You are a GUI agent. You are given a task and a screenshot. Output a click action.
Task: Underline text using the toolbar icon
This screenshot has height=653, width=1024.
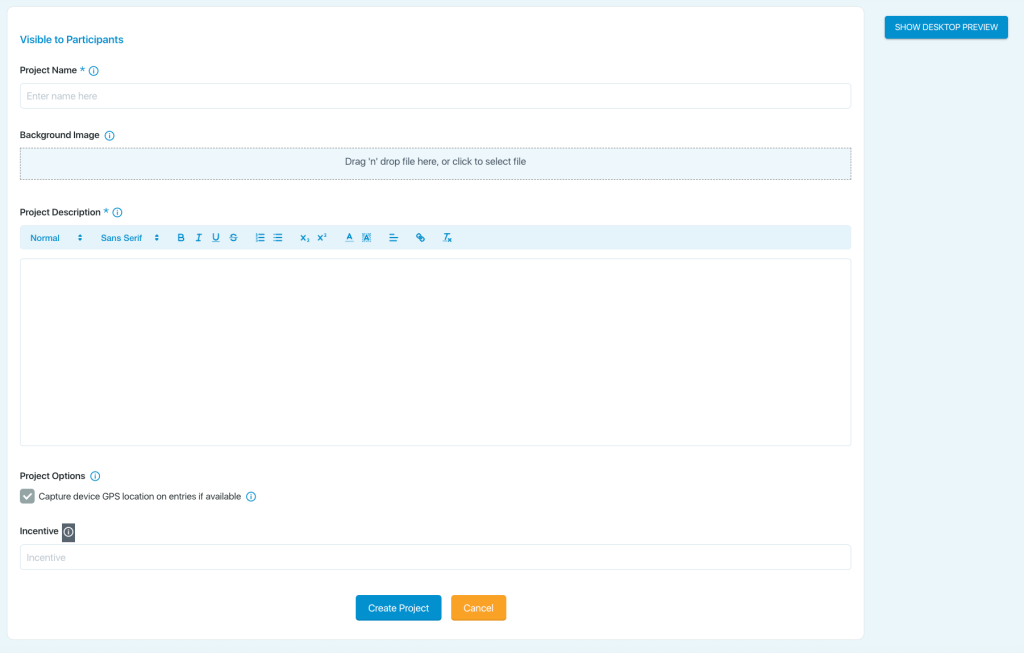[216, 238]
